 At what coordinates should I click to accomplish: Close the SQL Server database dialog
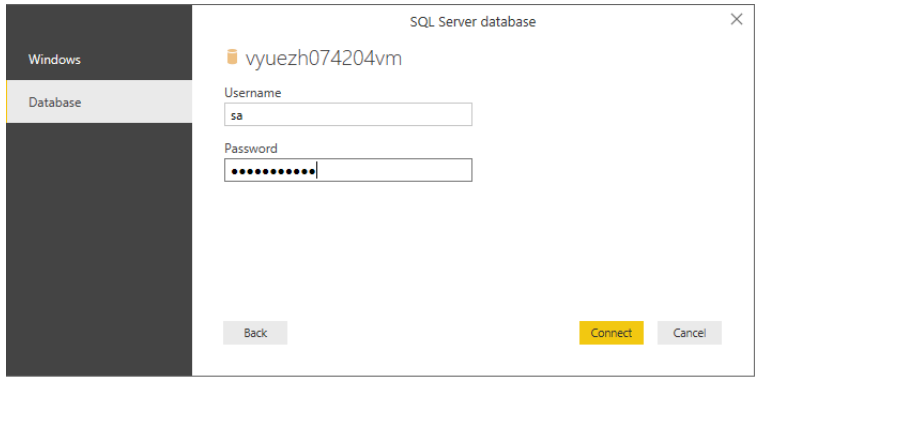coord(736,19)
